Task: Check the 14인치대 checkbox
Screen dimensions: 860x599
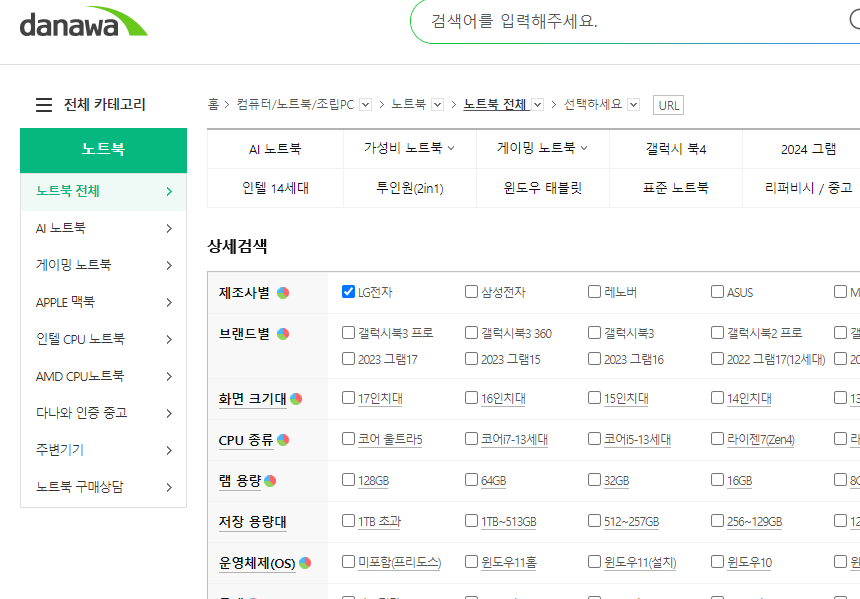Action: [x=717, y=397]
